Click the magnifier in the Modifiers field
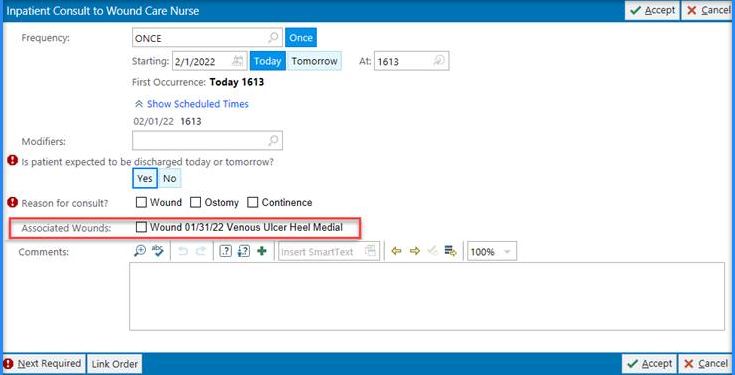Screen dimensions: 735x375 click(x=273, y=140)
